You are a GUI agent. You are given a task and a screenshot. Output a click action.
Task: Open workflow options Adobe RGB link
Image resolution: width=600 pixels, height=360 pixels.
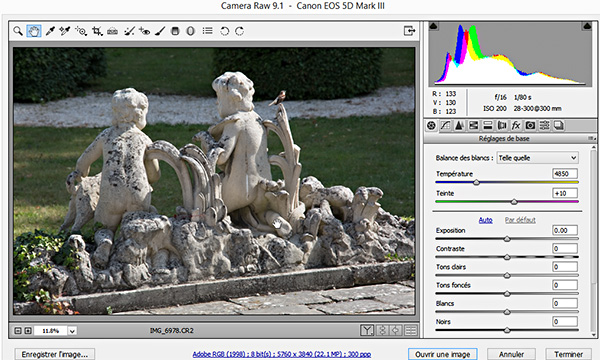[282, 354]
